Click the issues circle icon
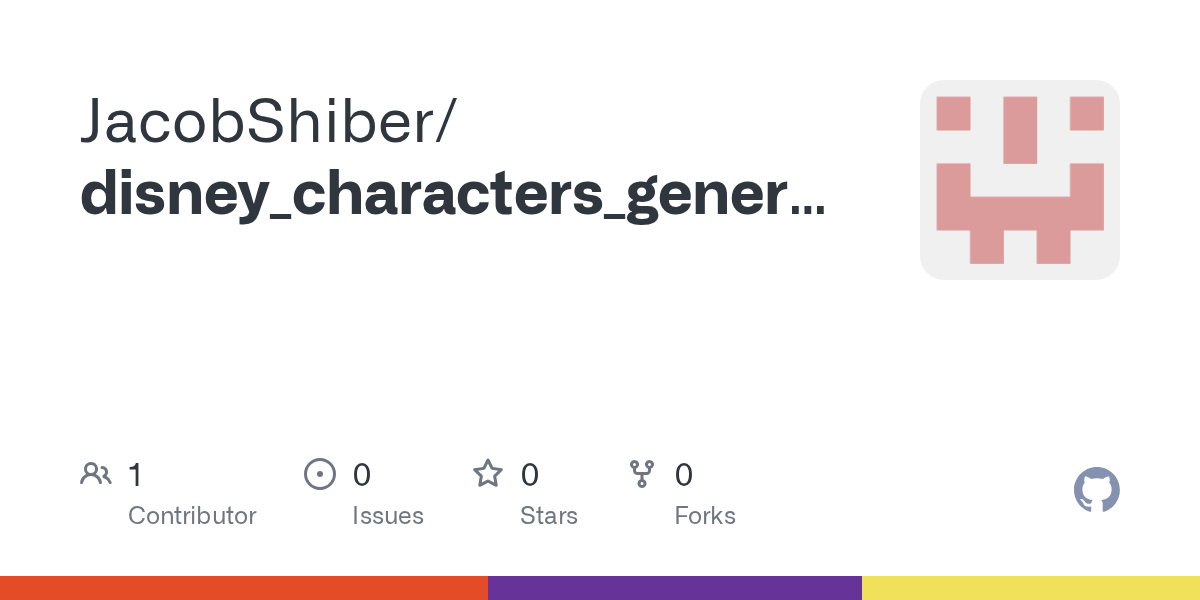The height and width of the screenshot is (600, 1200). point(319,474)
